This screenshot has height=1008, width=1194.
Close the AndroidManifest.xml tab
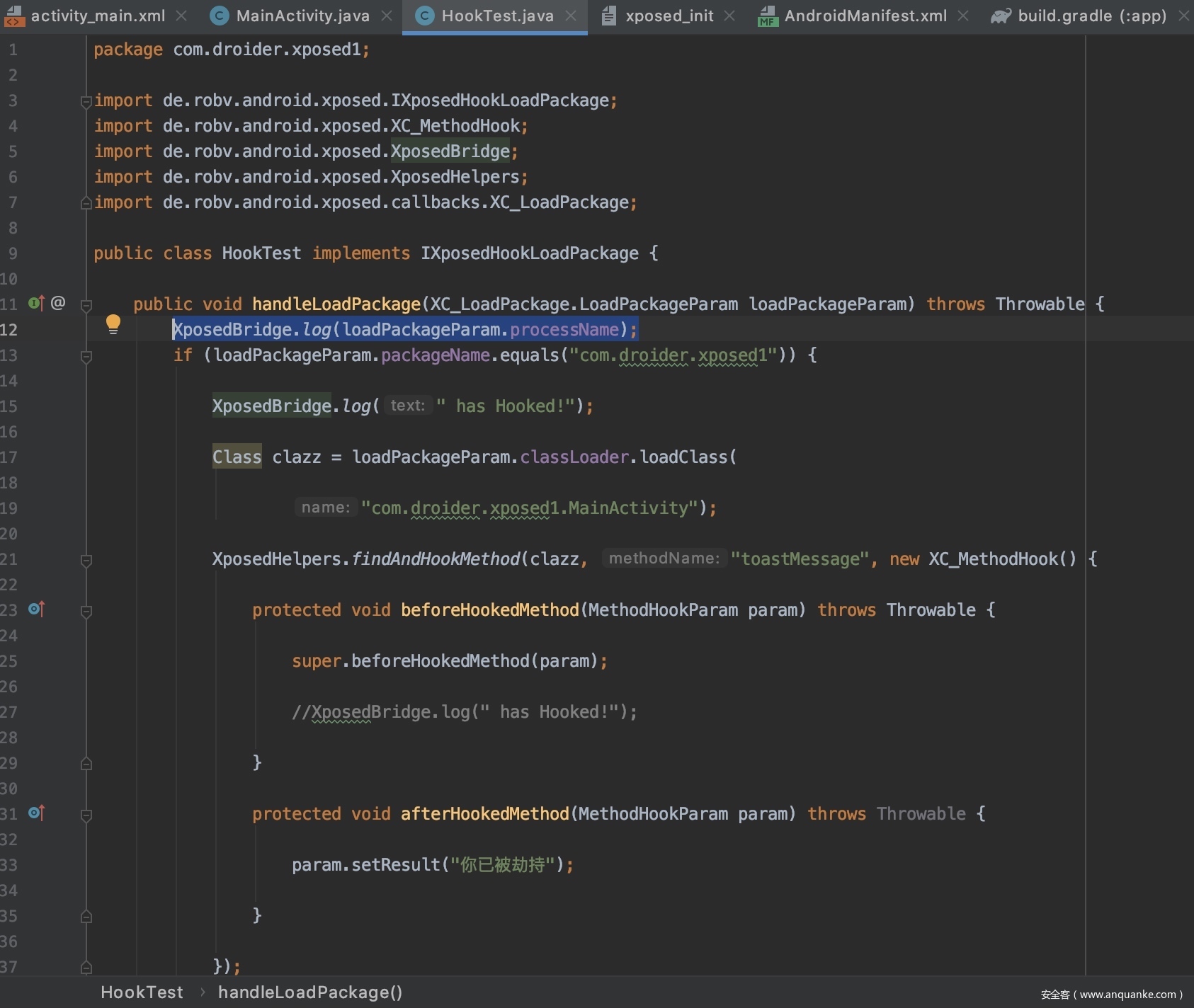pos(963,16)
